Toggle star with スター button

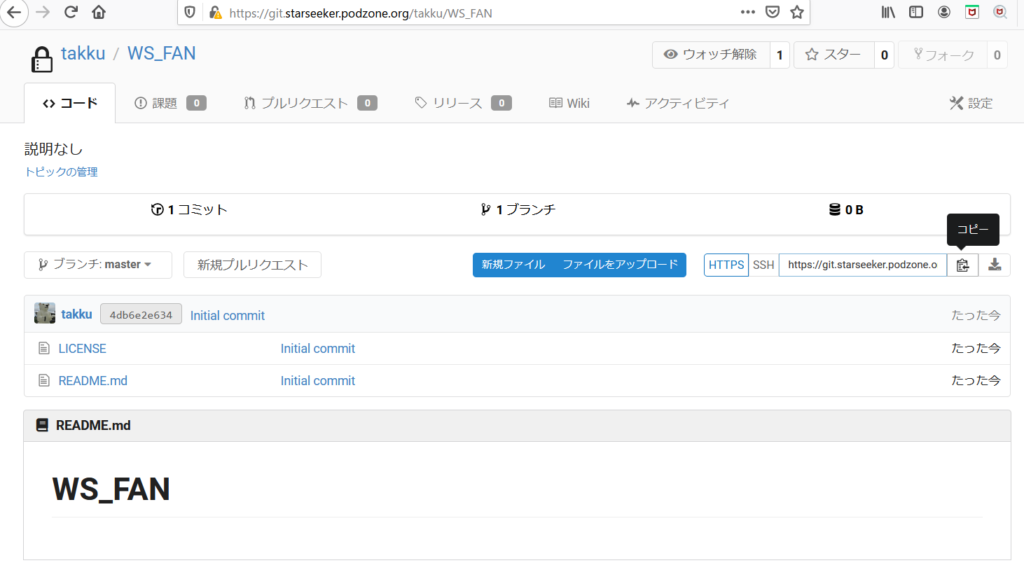coord(833,55)
